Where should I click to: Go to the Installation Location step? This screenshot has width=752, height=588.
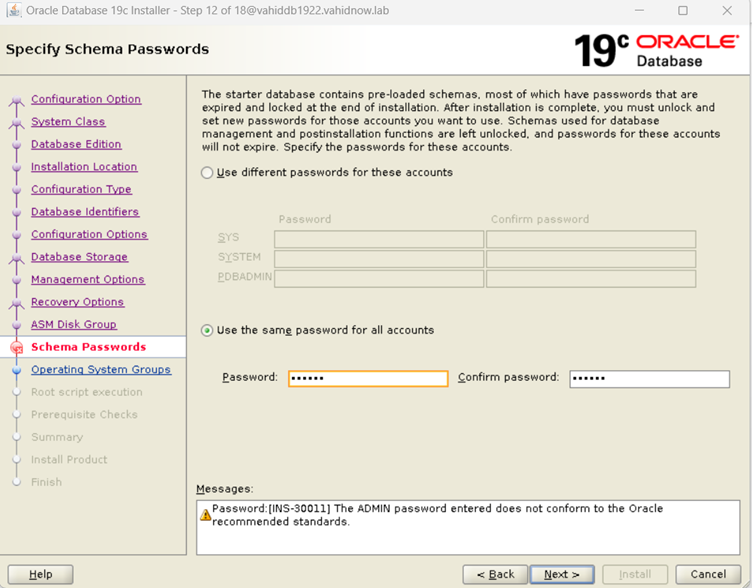pyautogui.click(x=84, y=166)
